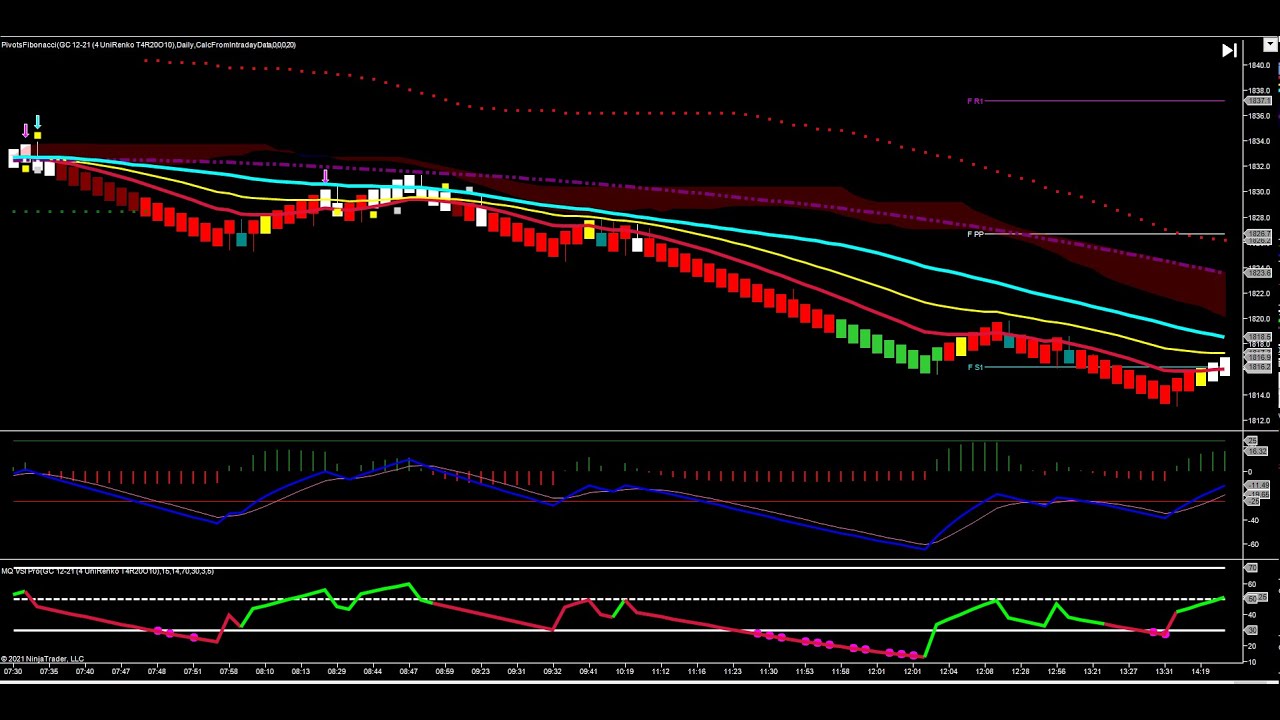This screenshot has height=720, width=1280.
Task: Click the 1816.2 price level tag
Action: tap(1258, 365)
